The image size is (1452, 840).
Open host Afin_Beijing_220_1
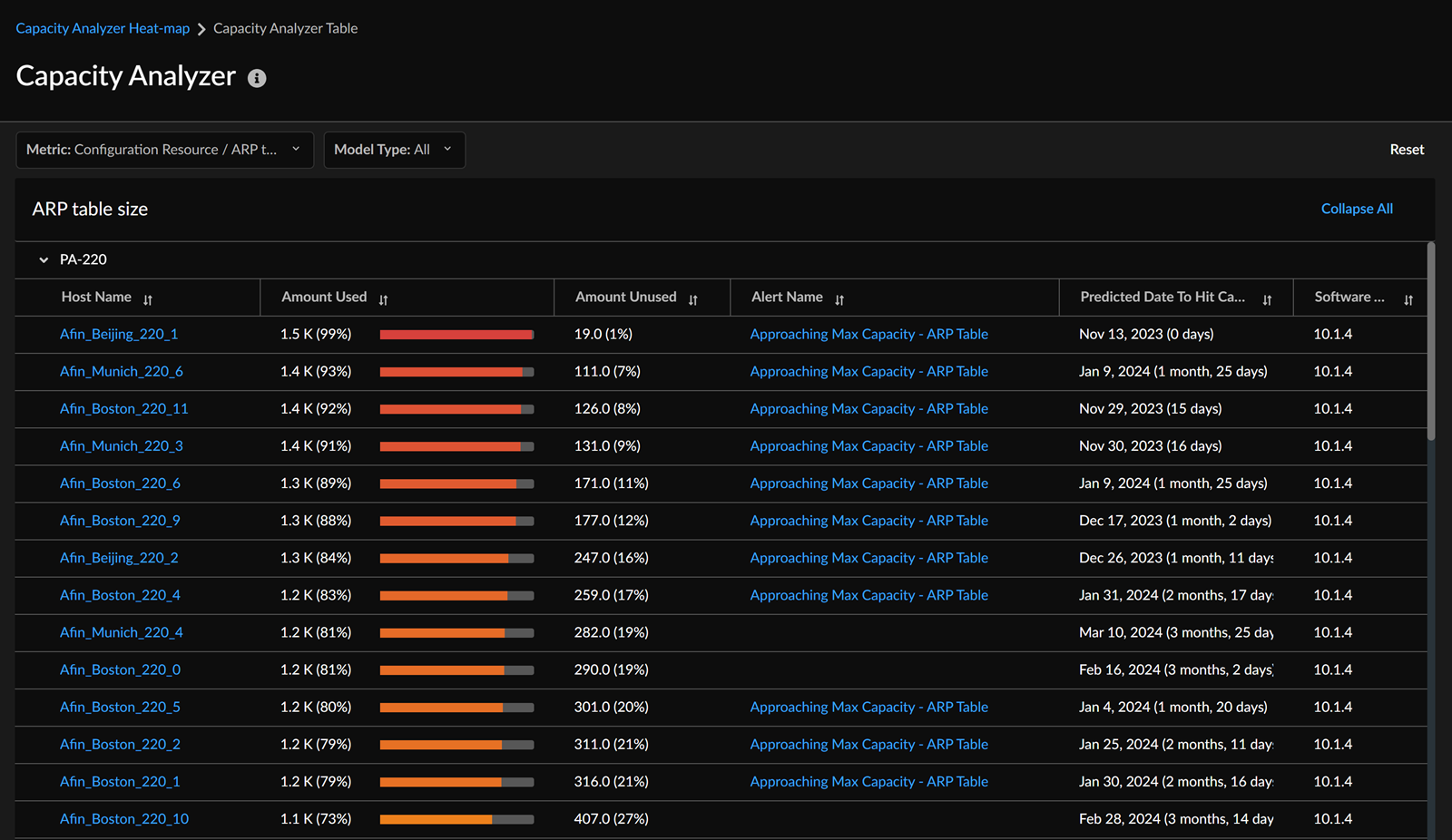coord(119,334)
